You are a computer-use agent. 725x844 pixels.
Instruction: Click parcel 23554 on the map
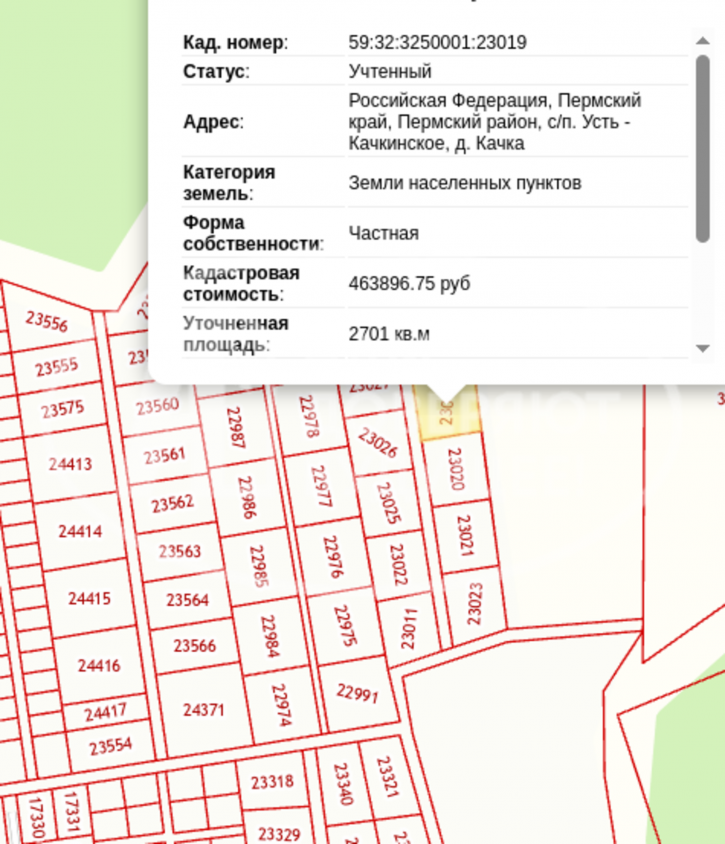click(x=110, y=746)
